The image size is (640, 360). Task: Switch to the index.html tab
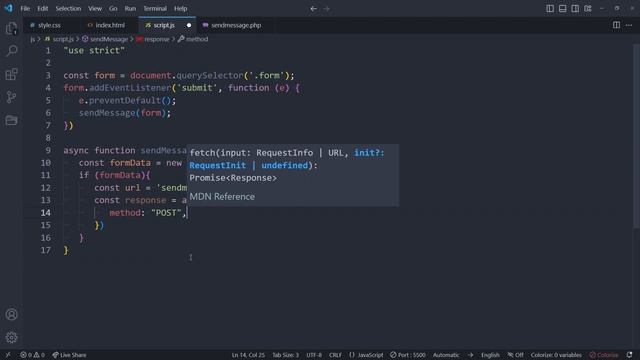pyautogui.click(x=110, y=25)
